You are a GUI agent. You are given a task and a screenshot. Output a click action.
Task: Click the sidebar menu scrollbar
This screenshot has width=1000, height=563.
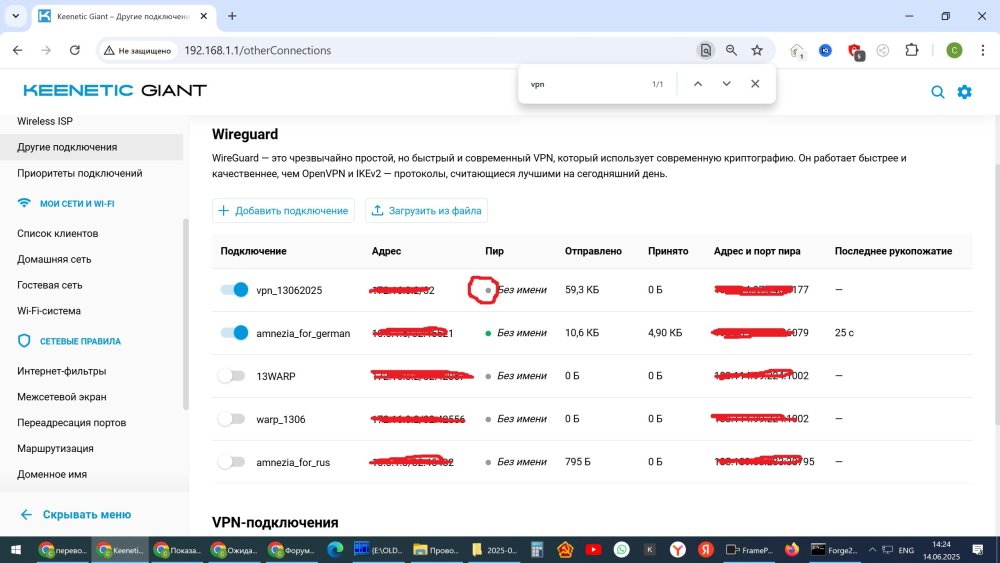point(186,314)
